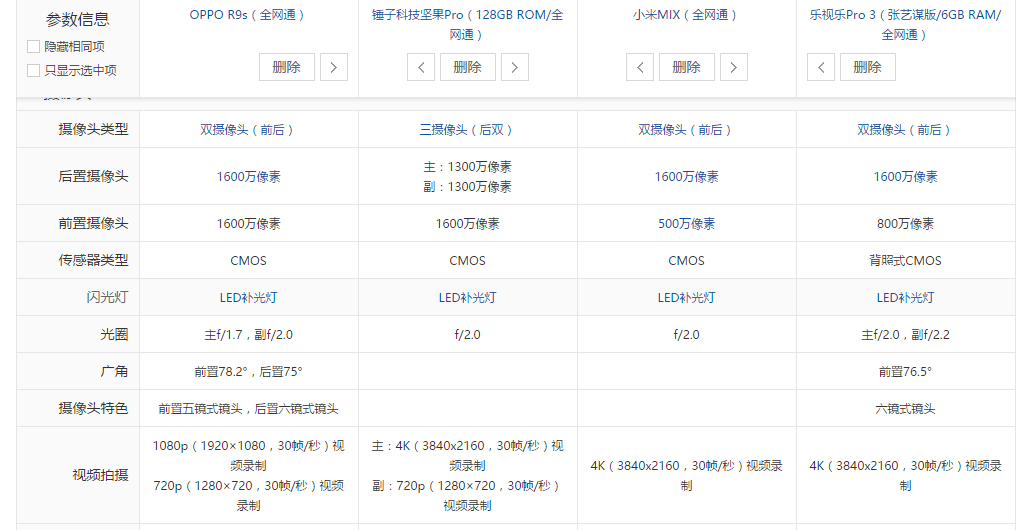Open the 乐视乐Pro 3 张艺谋版 title link
The width and height of the screenshot is (1020, 530).
click(x=905, y=25)
